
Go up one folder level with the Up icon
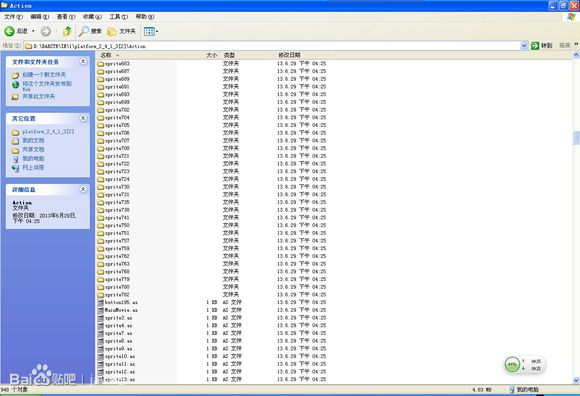point(67,31)
